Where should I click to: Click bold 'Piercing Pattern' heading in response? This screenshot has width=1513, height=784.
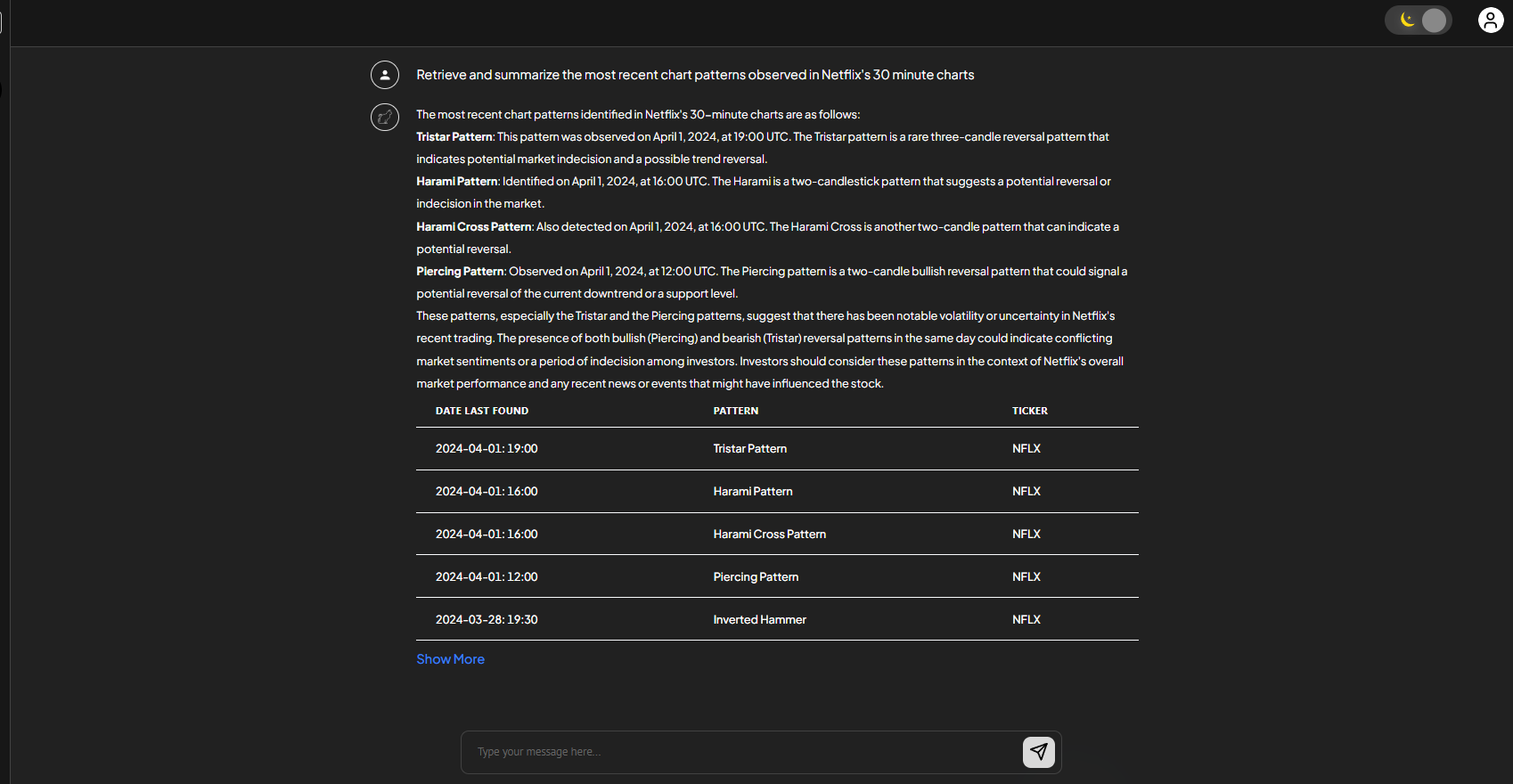[x=460, y=272]
